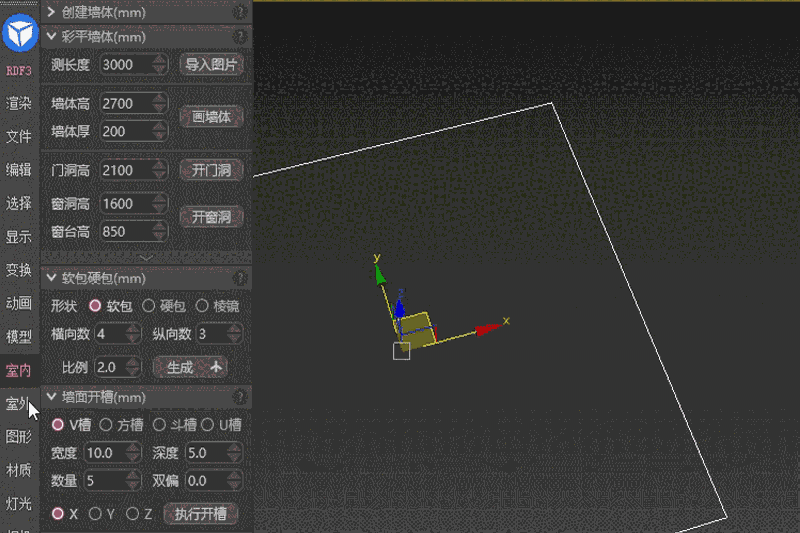Click the red X axis arrow gizmo
The width and height of the screenshot is (800, 533).
487,328
